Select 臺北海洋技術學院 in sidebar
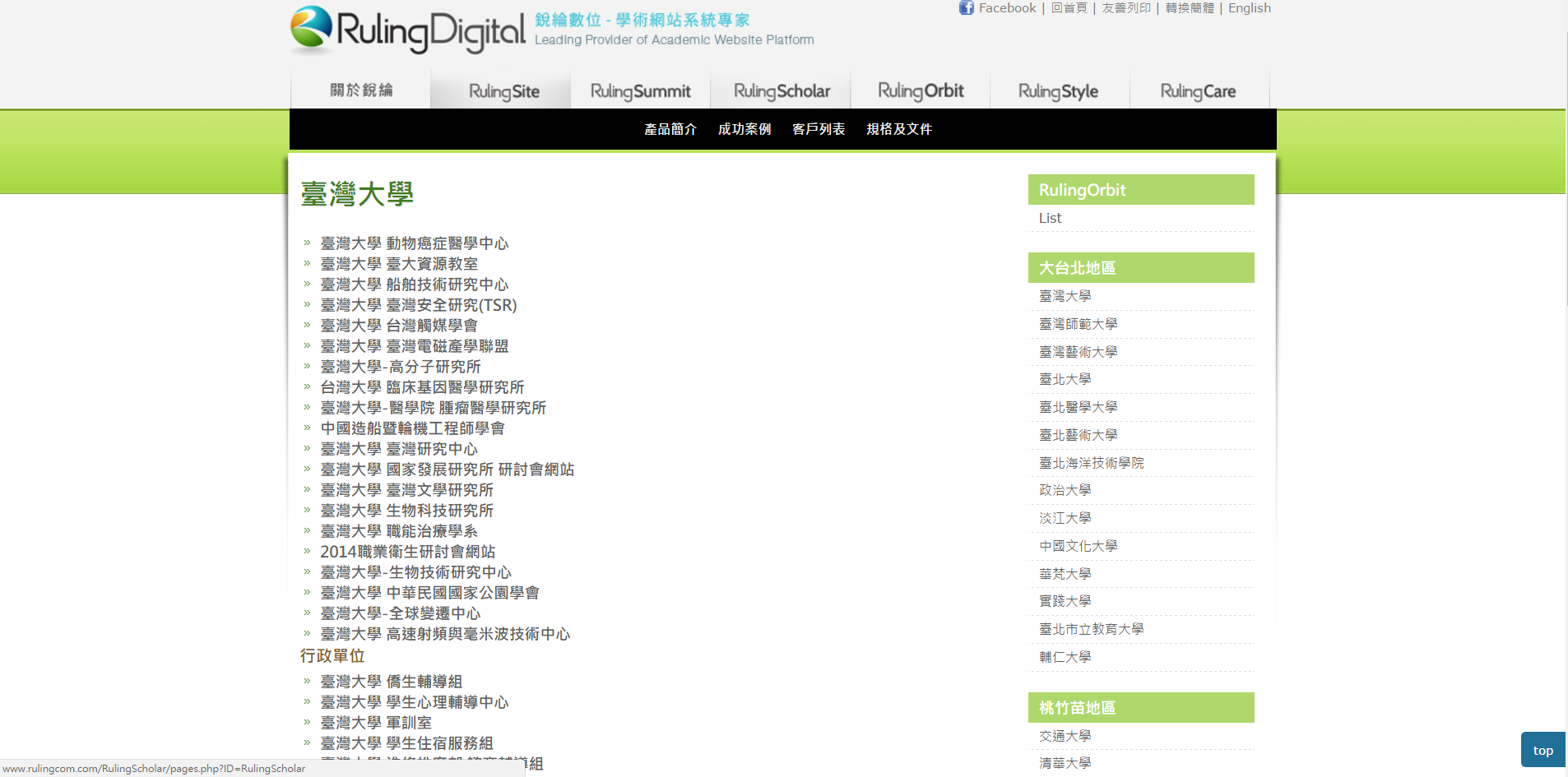1568x777 pixels. (1091, 463)
